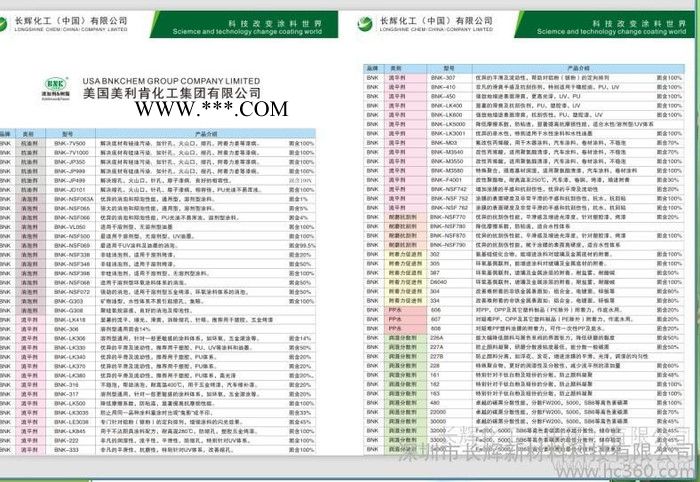Select the model cell 'BNK-NSF770'
This screenshot has width=700, height=482.
[x=449, y=217]
